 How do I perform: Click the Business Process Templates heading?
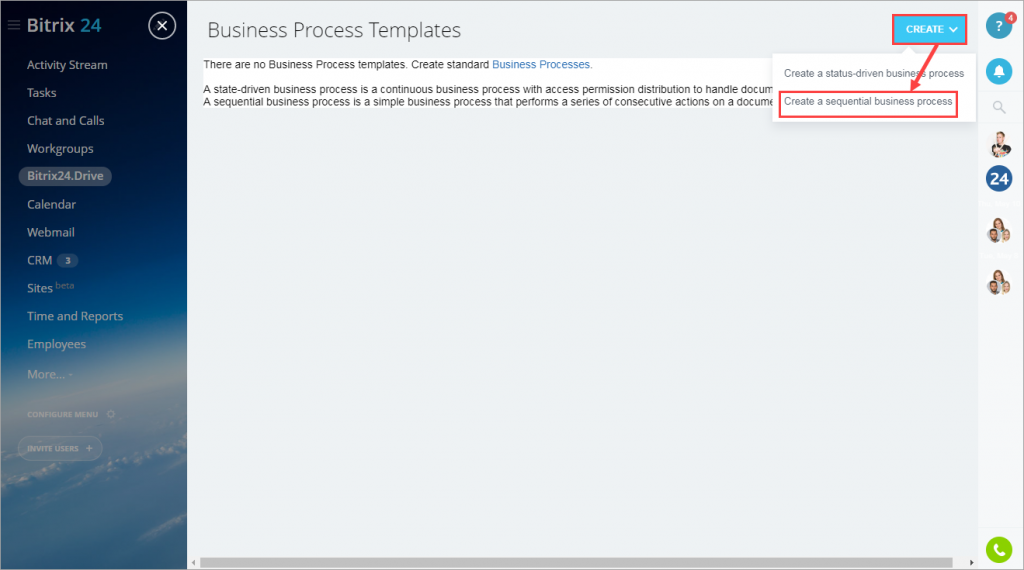click(x=334, y=30)
